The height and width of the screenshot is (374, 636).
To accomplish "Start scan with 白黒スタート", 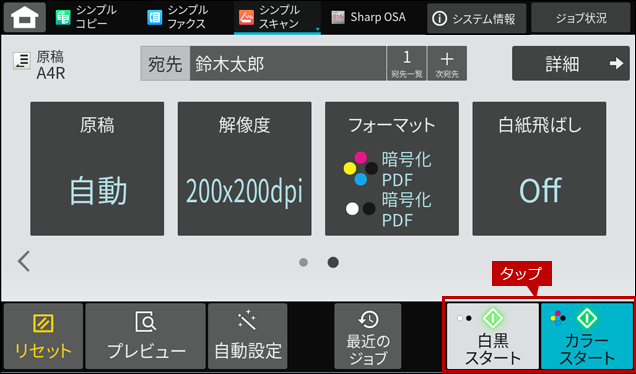I will (493, 336).
